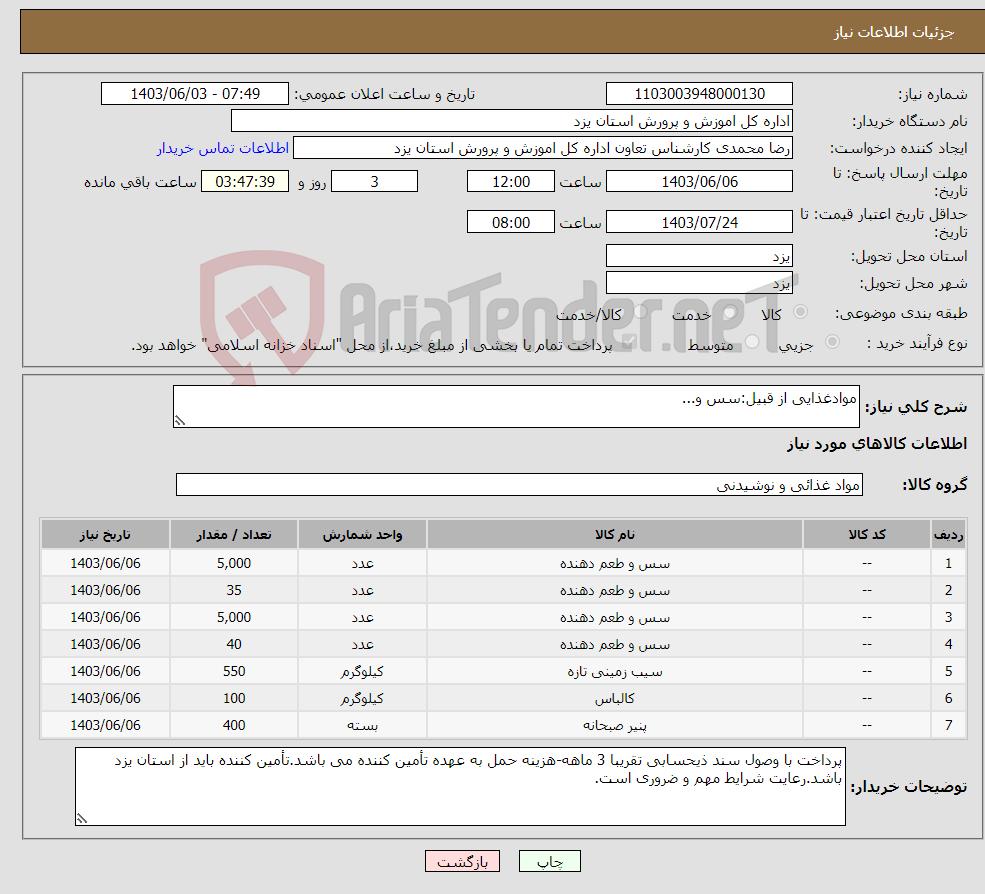985x894 pixels.
Task: Click the remaining time 03:47:39 field
Action: click(245, 182)
